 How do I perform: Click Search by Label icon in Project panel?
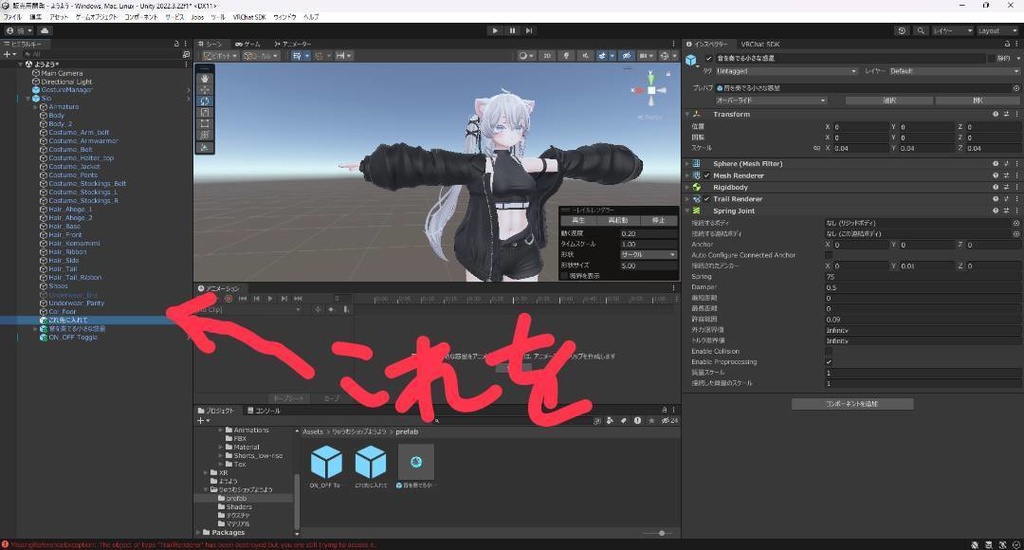pos(624,421)
